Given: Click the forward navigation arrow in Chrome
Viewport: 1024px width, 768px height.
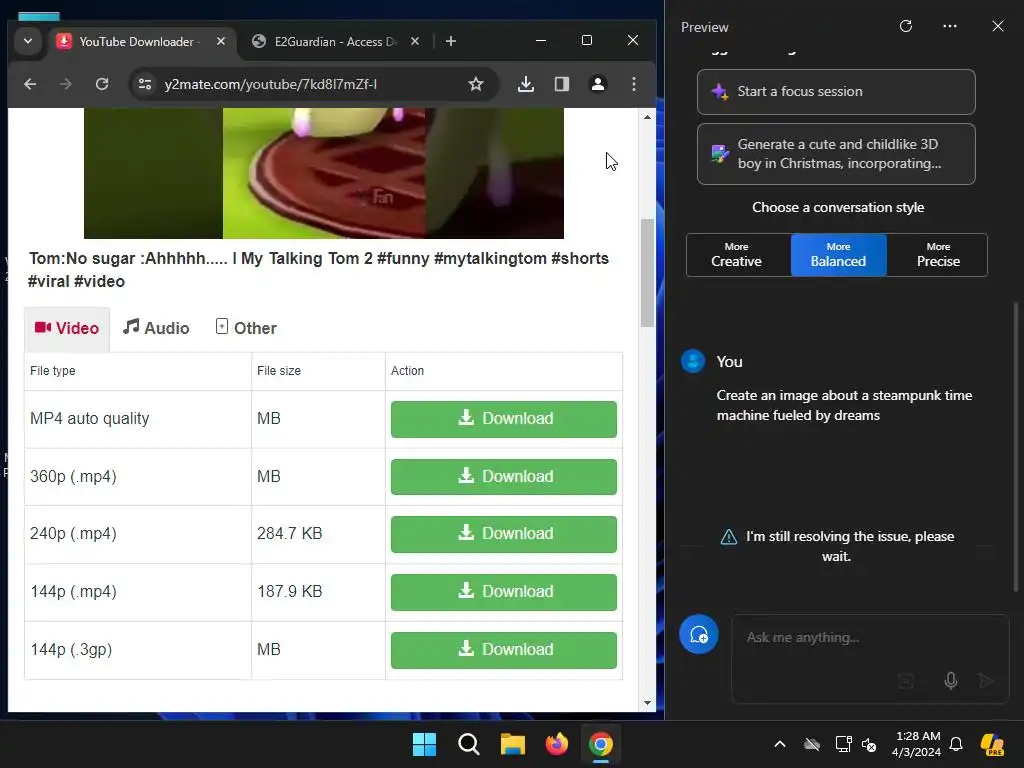Looking at the screenshot, I should click(x=65, y=84).
